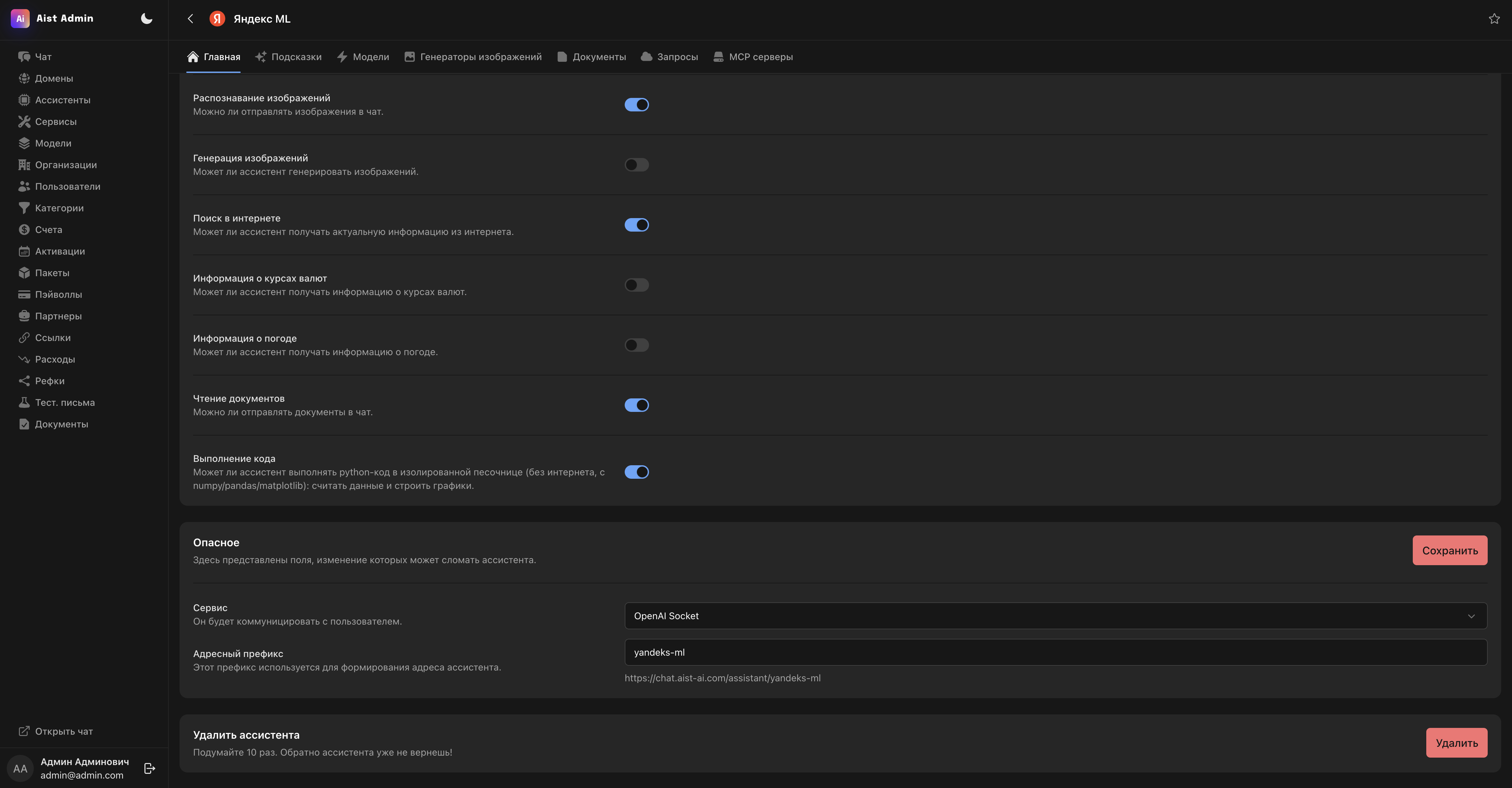The width and height of the screenshot is (1512, 788).
Task: Open the Запросы tab
Action: tap(670, 57)
